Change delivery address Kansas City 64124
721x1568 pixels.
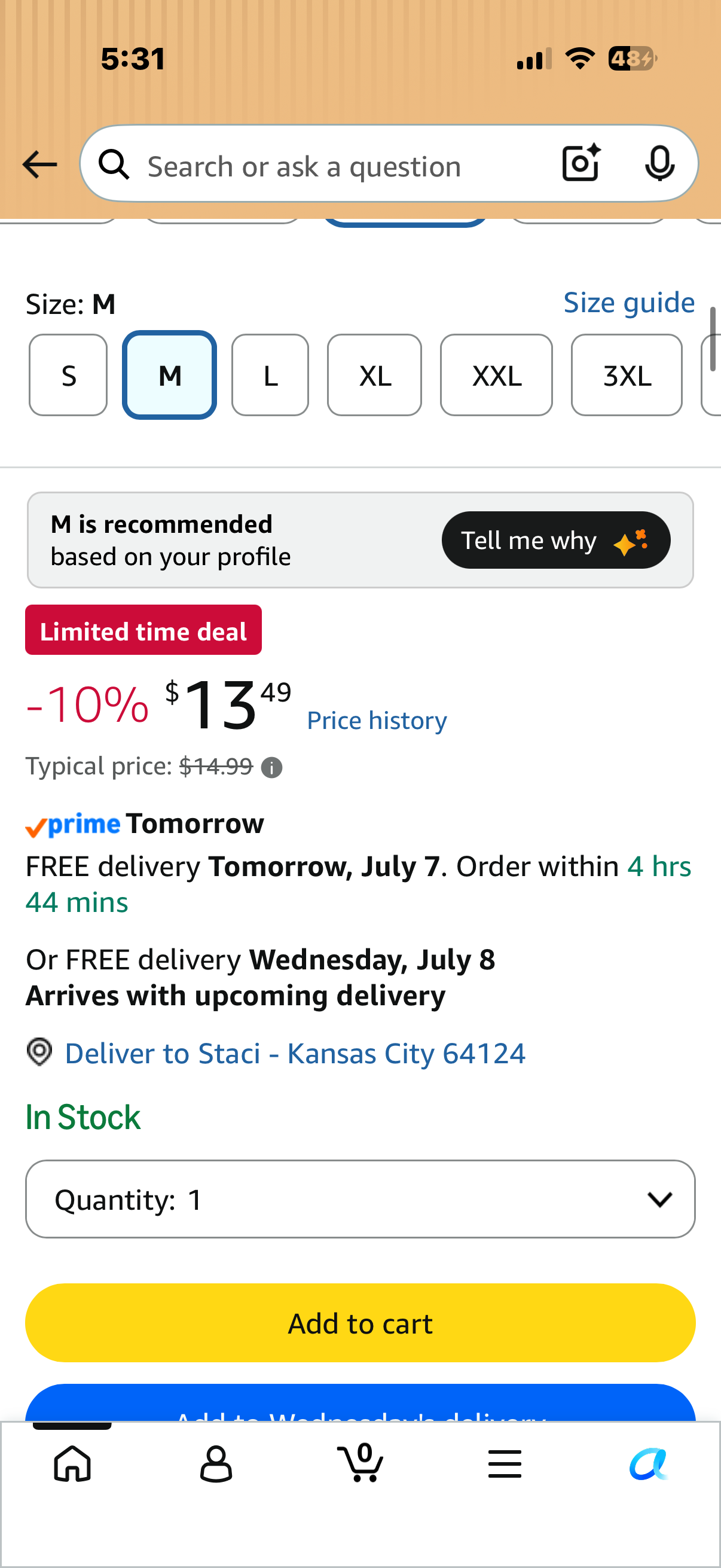coord(295,1053)
